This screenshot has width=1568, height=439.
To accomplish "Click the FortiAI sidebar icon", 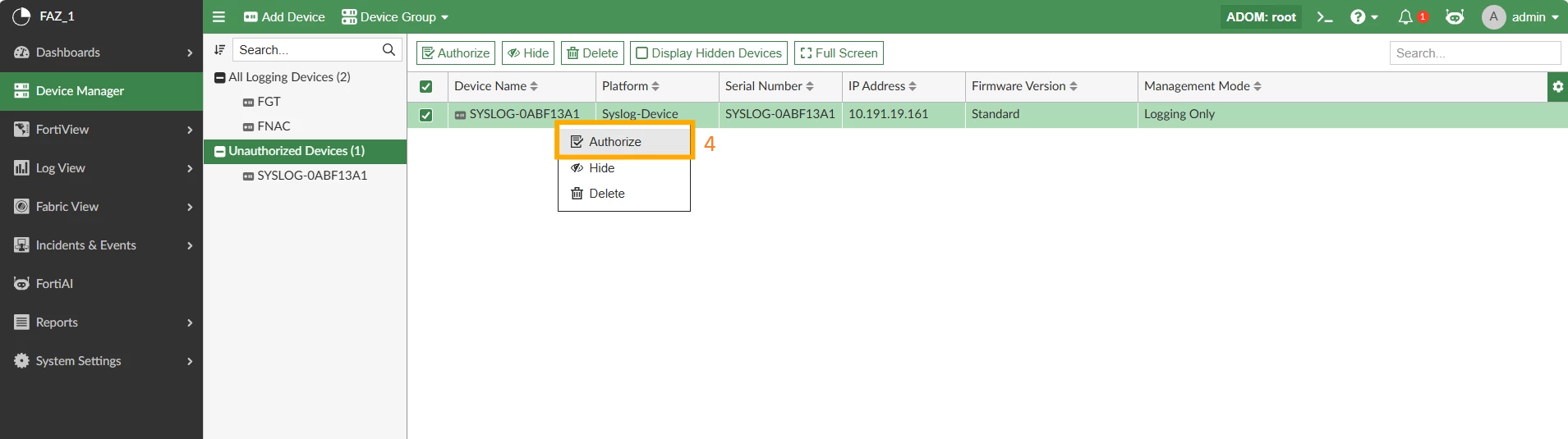I will [21, 284].
